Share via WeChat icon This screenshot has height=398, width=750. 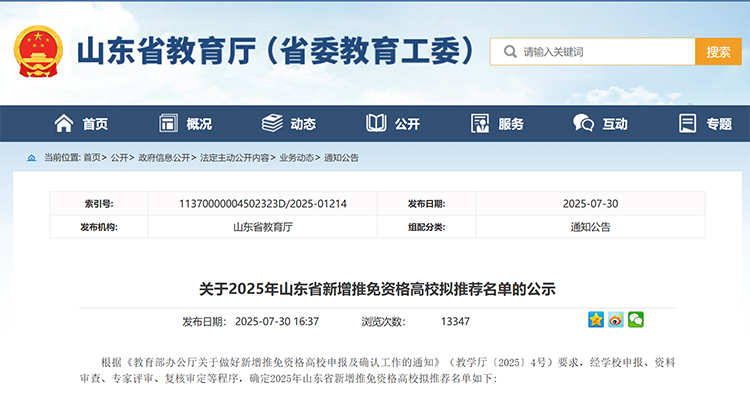pyautogui.click(x=636, y=320)
